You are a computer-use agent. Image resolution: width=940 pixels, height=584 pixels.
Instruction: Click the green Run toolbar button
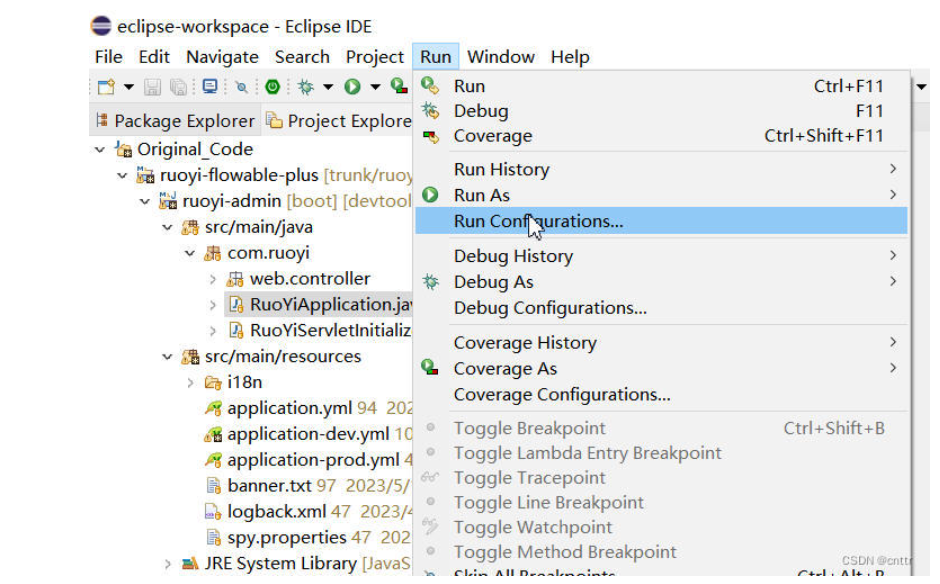coord(352,87)
